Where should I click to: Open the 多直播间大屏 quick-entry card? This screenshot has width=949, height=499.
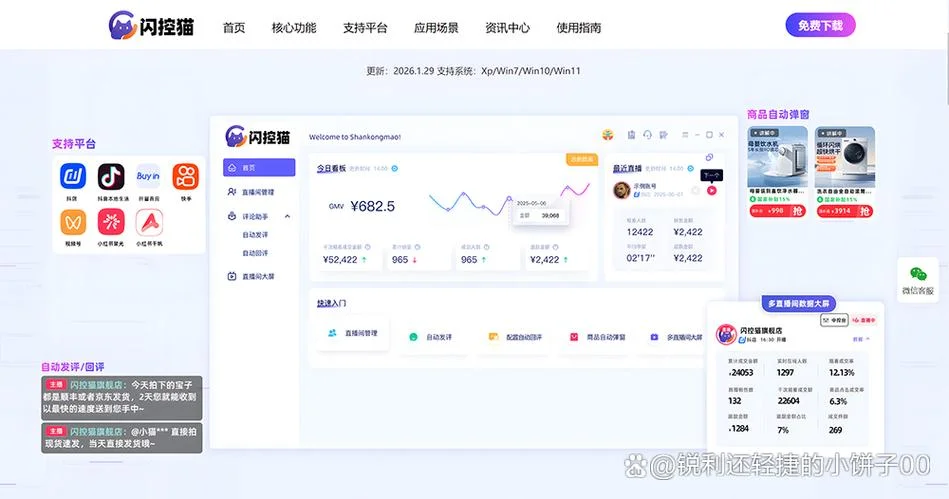pos(677,337)
